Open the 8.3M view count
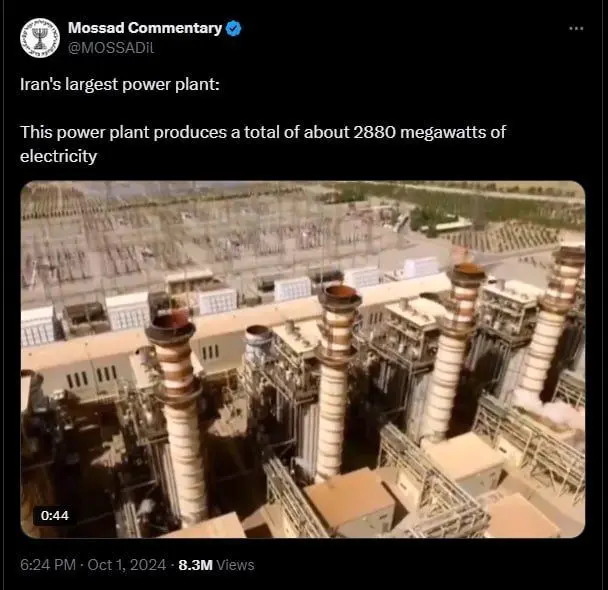608x590 pixels. pos(195,565)
